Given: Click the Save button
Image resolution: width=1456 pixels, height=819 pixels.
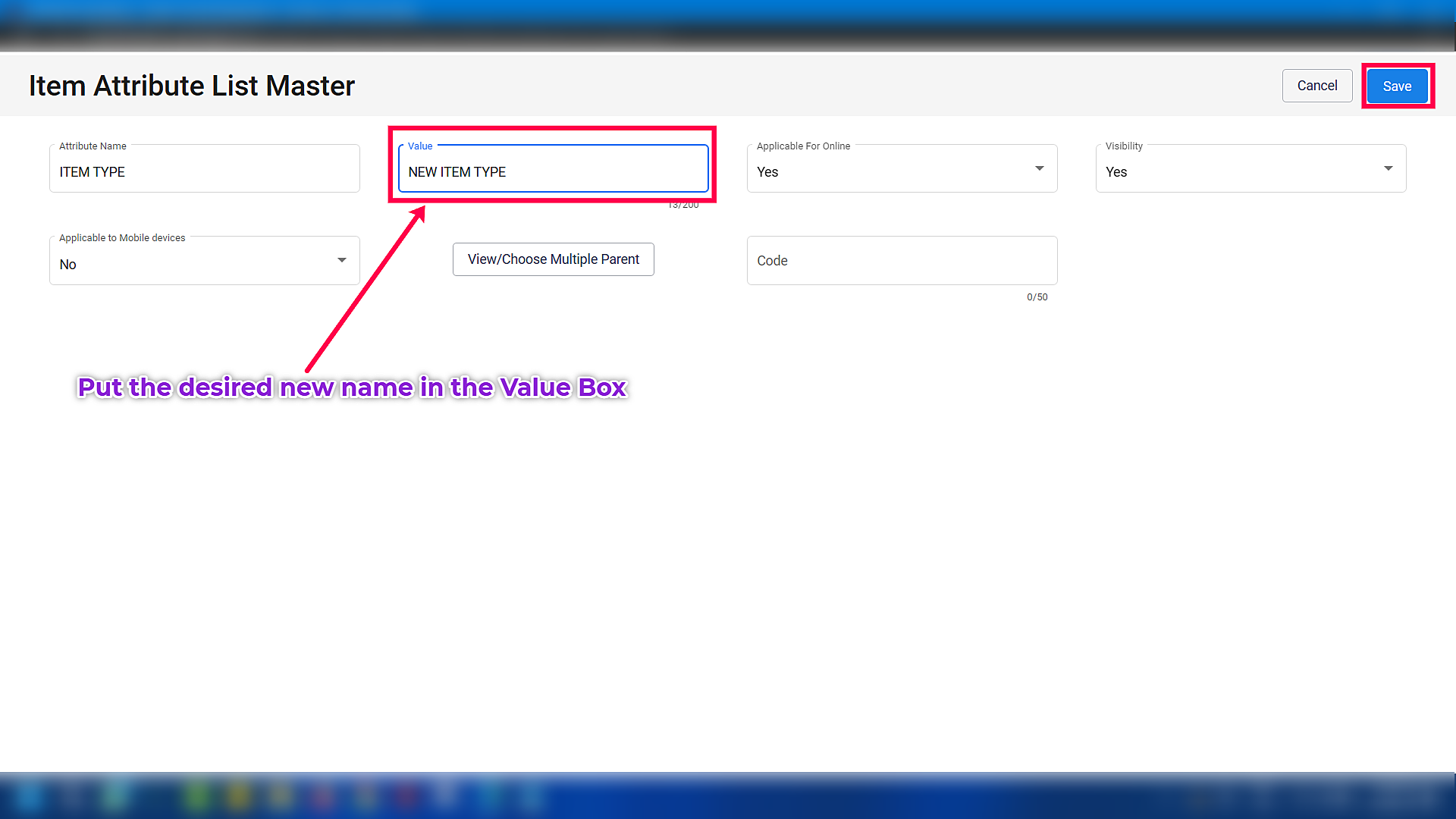Looking at the screenshot, I should tap(1397, 86).
